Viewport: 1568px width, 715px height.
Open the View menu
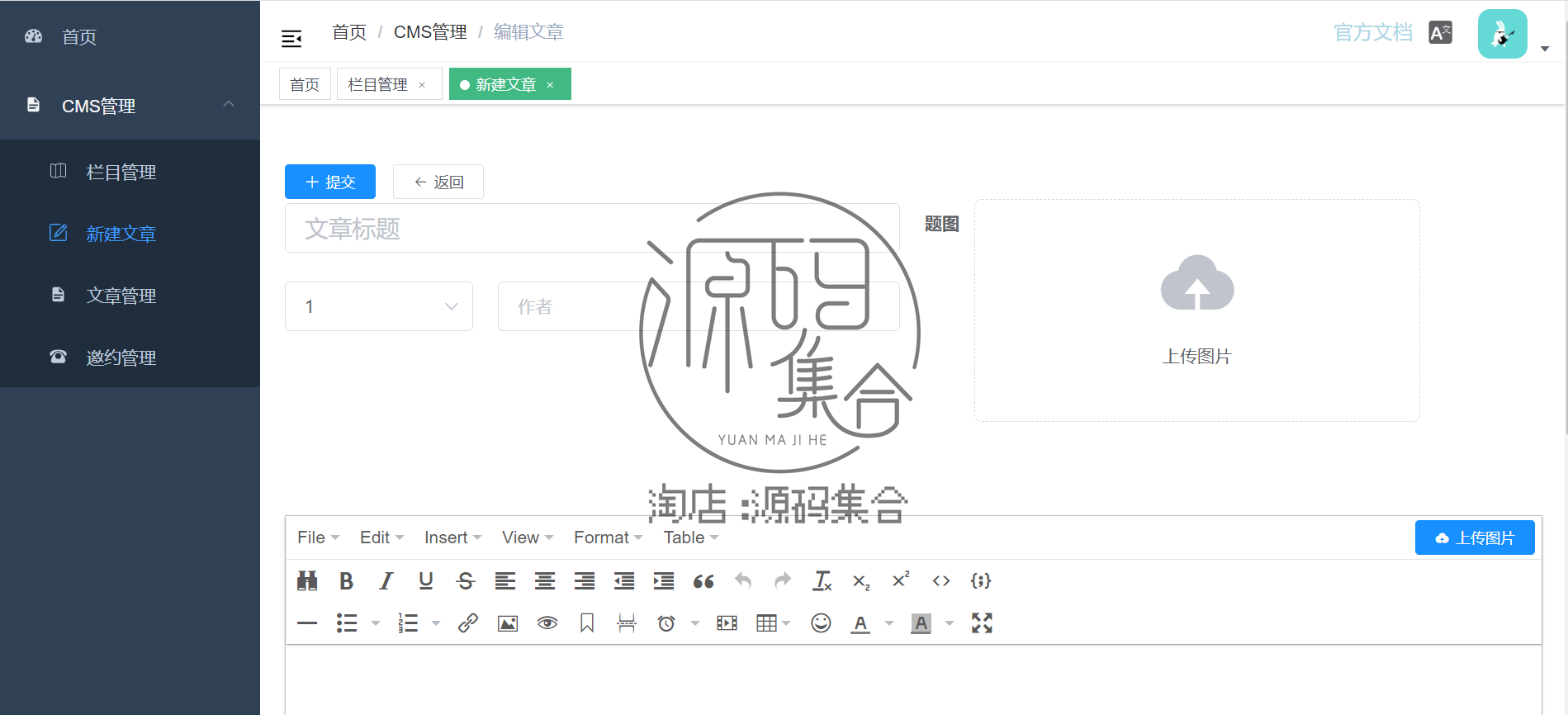click(x=528, y=537)
